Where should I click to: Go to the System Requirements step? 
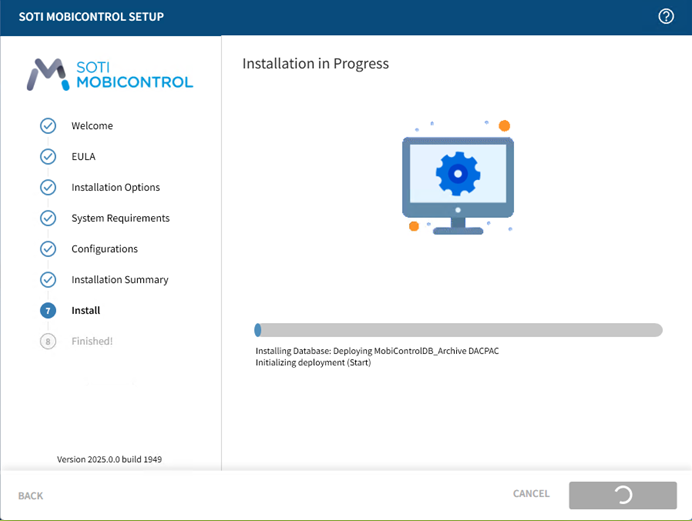120,218
